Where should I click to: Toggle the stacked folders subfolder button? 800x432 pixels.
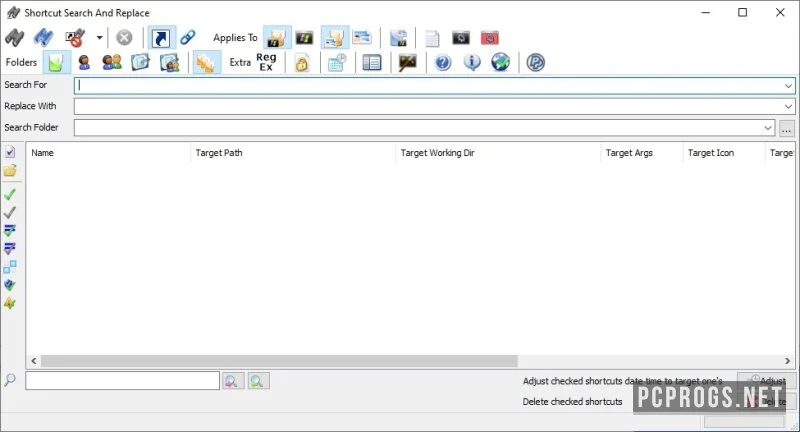pos(207,63)
